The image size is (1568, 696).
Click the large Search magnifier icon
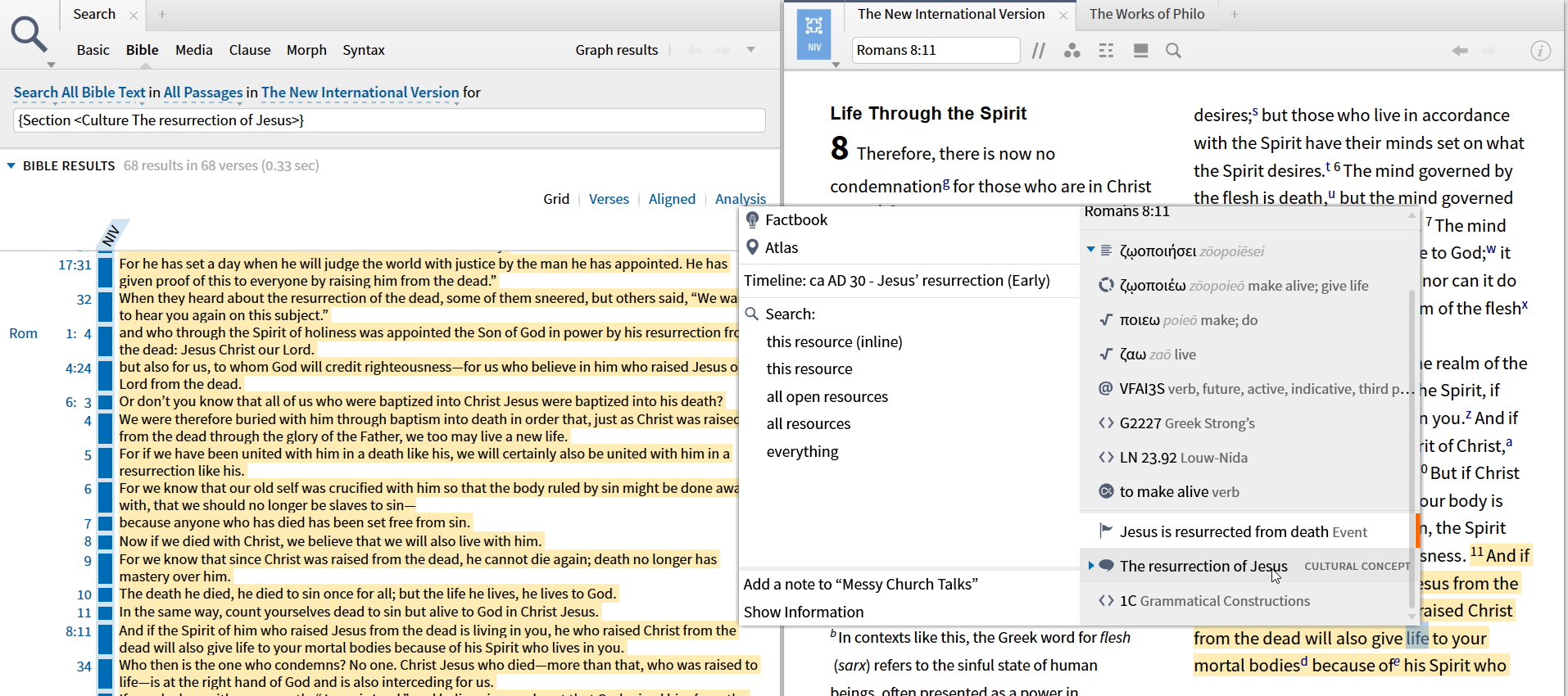(x=29, y=34)
